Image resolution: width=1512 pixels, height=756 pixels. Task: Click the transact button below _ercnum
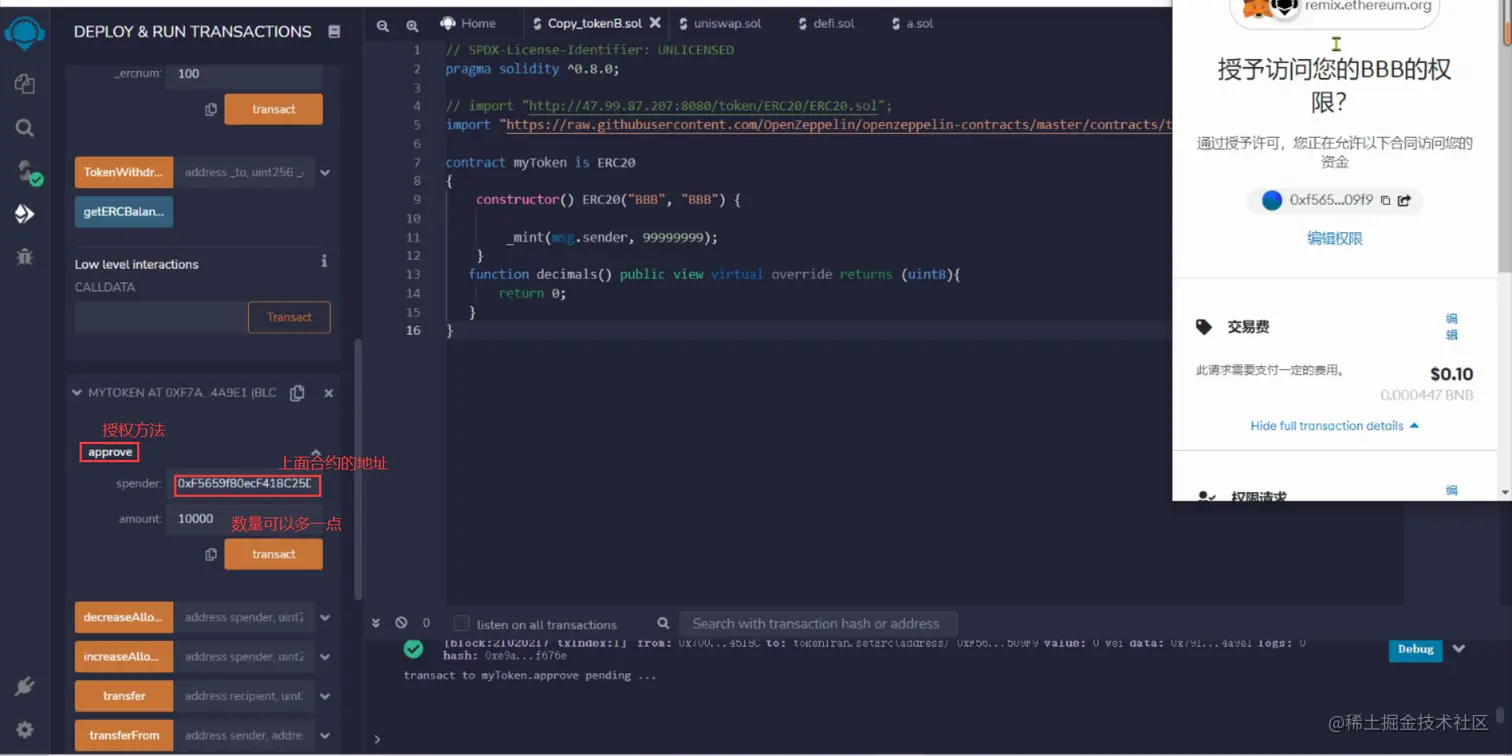tap(273, 109)
